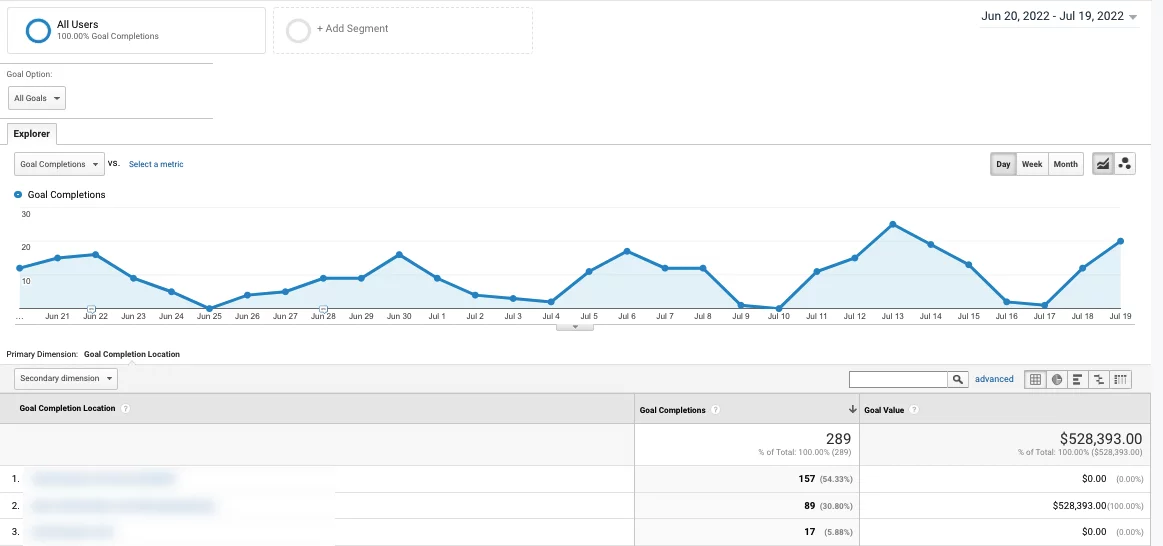Open the date range picker
Image resolution: width=1163 pixels, height=546 pixels.
point(1059,17)
